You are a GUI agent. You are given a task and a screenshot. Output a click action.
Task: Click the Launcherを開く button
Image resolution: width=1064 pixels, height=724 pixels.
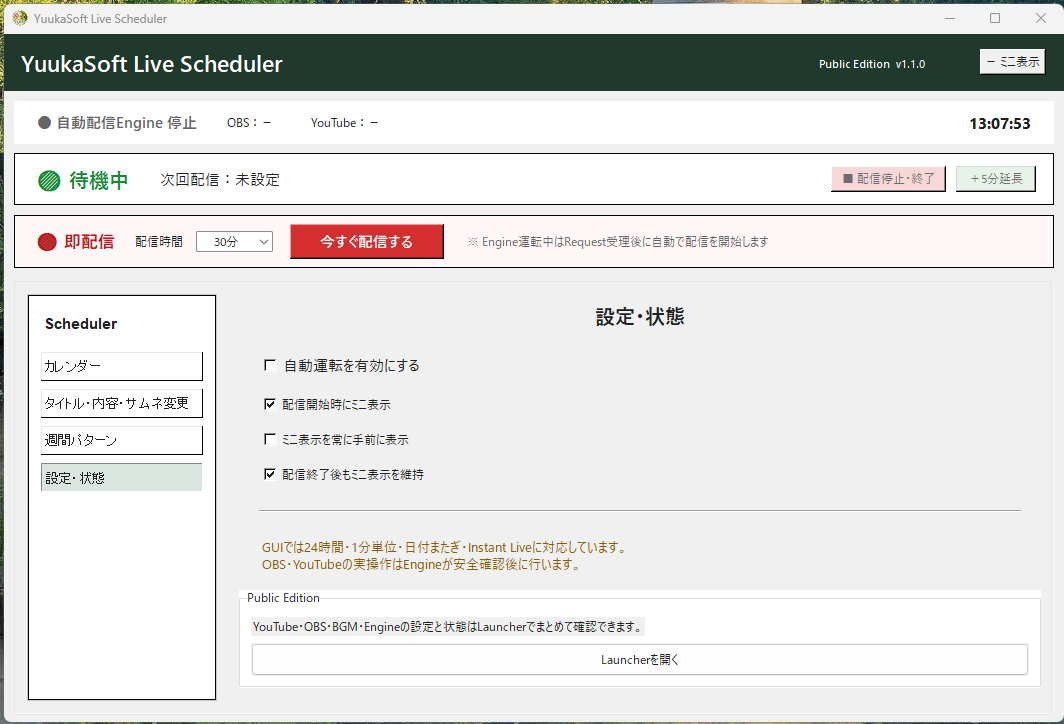639,660
